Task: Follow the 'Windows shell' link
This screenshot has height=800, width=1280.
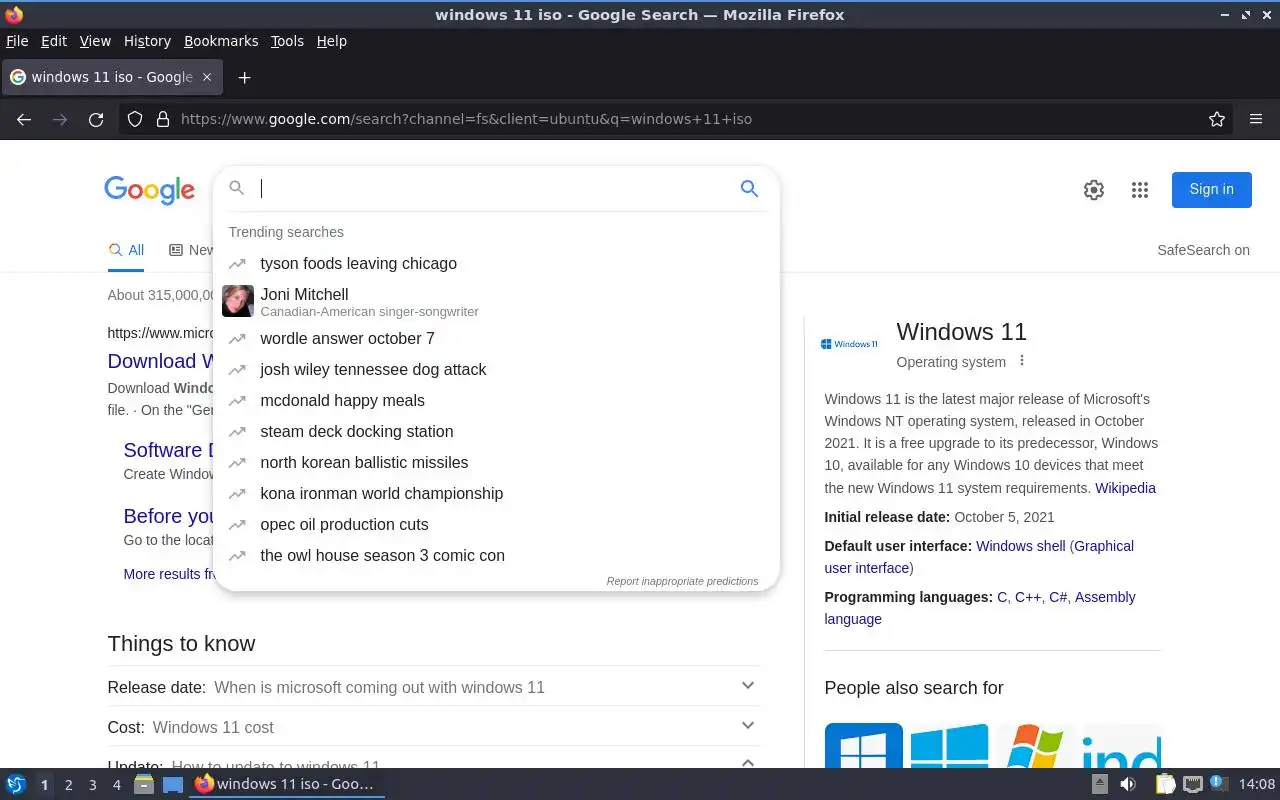Action: 1021,546
